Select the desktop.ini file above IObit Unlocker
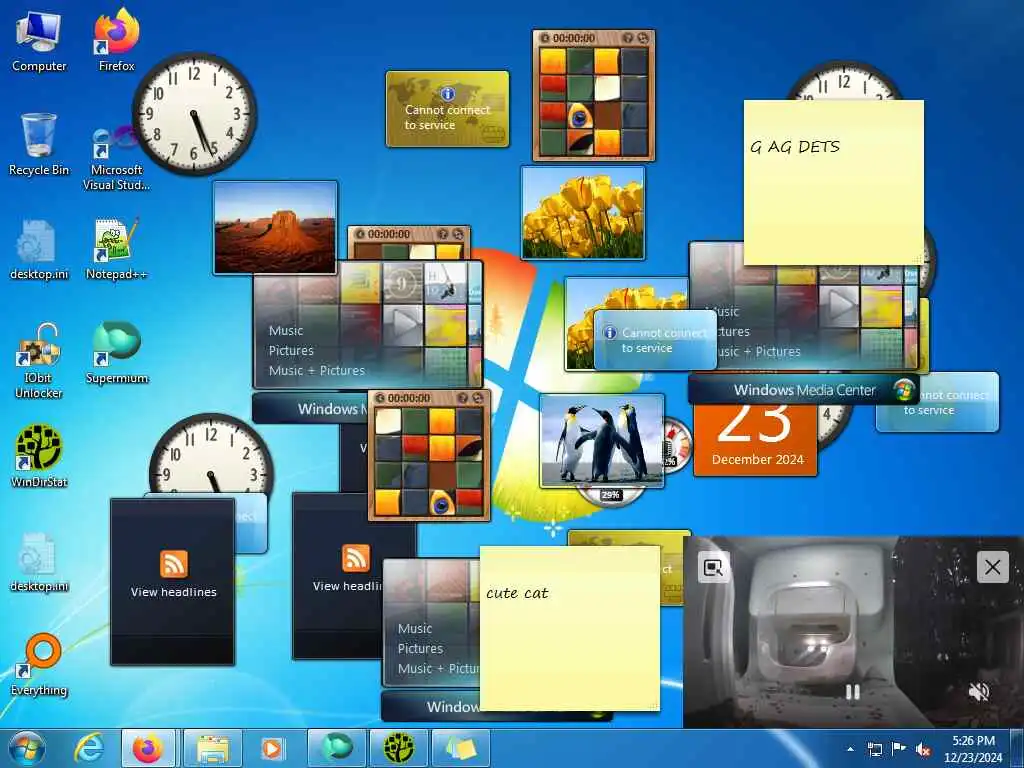This screenshot has width=1024, height=768. coord(39,249)
